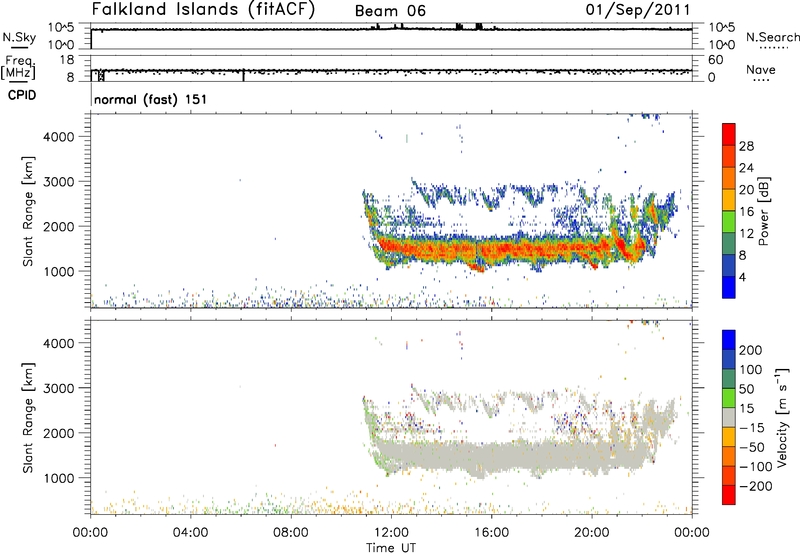Click the 'Freq. [MHz]' label

tap(19, 68)
